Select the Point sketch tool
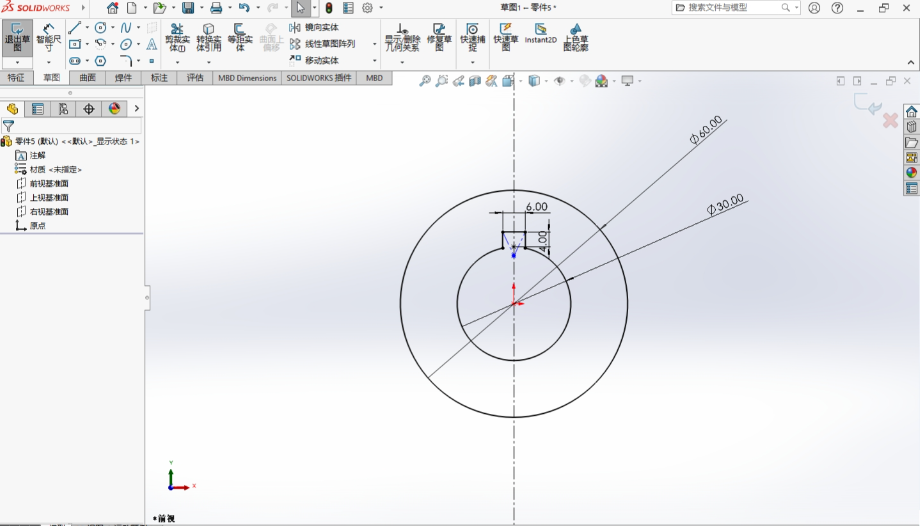Image resolution: width=920 pixels, height=526 pixels. (x=151, y=60)
